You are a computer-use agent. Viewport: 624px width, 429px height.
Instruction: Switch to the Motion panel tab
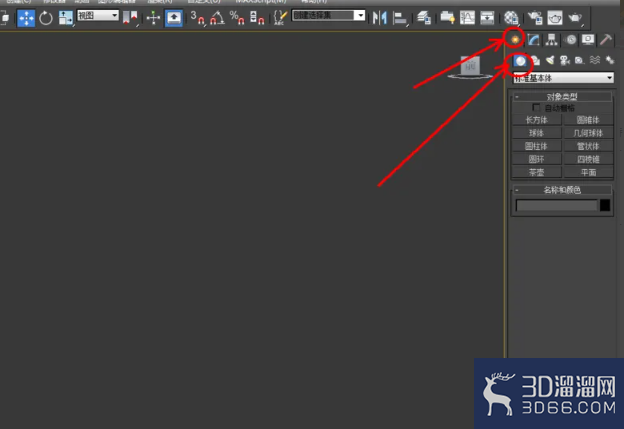[x=571, y=39]
